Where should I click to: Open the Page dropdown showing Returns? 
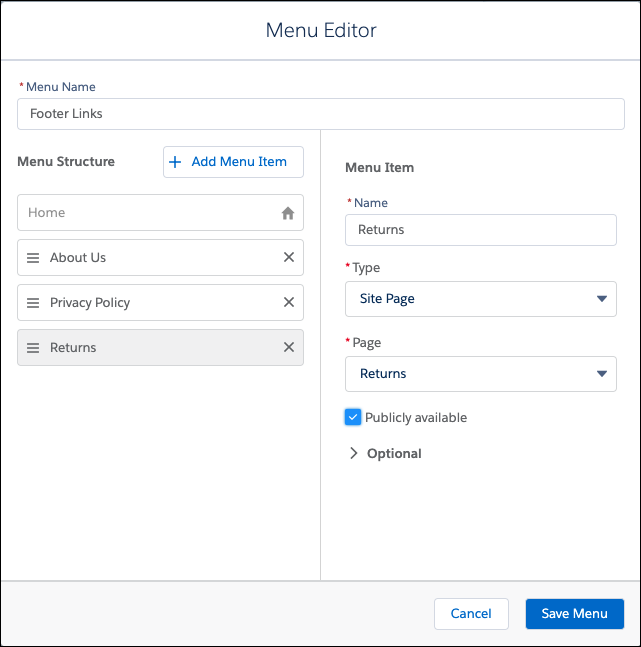(481, 374)
